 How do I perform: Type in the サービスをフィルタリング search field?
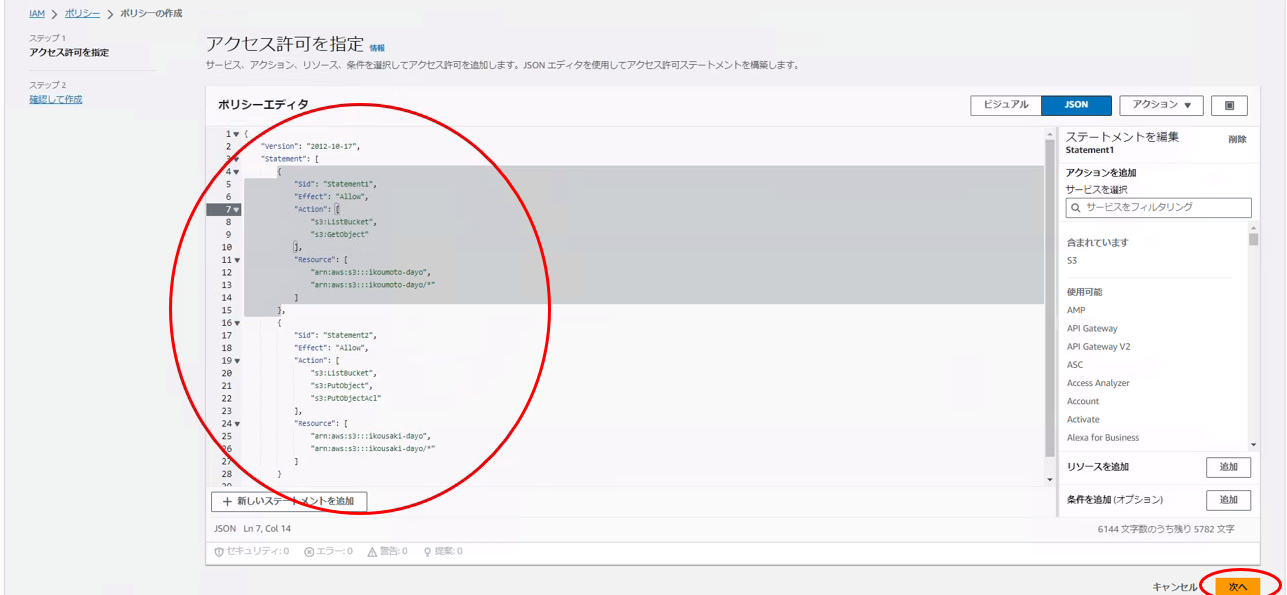[x=1165, y=208]
